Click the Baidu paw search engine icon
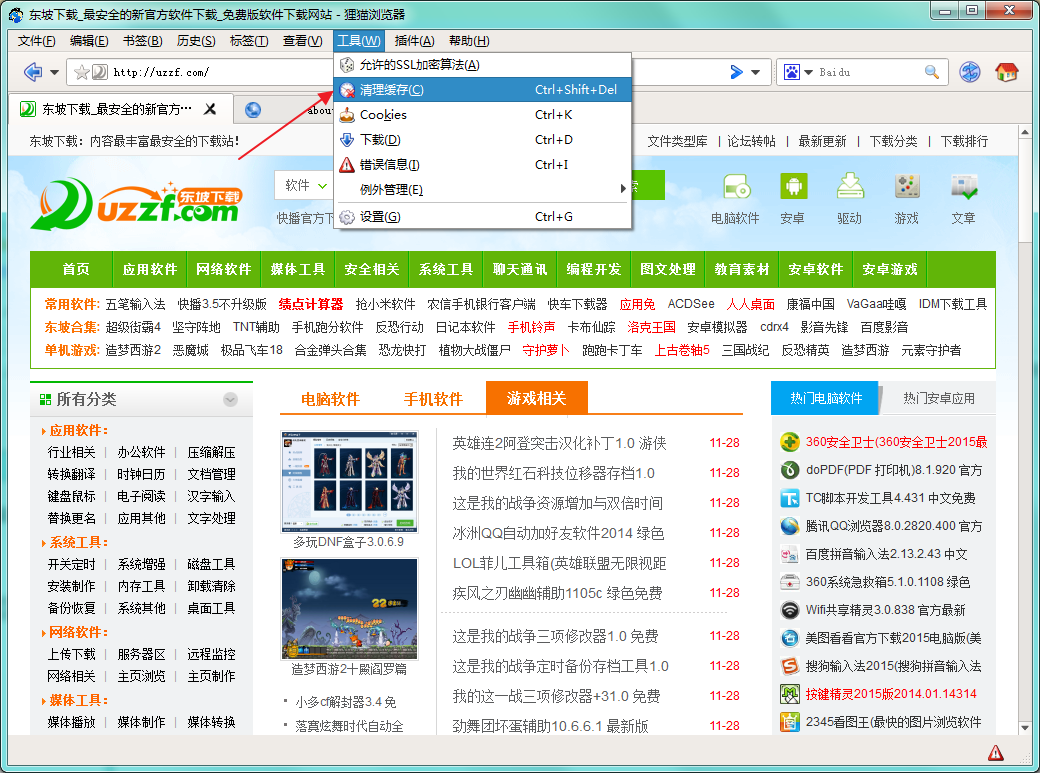 pyautogui.click(x=792, y=72)
